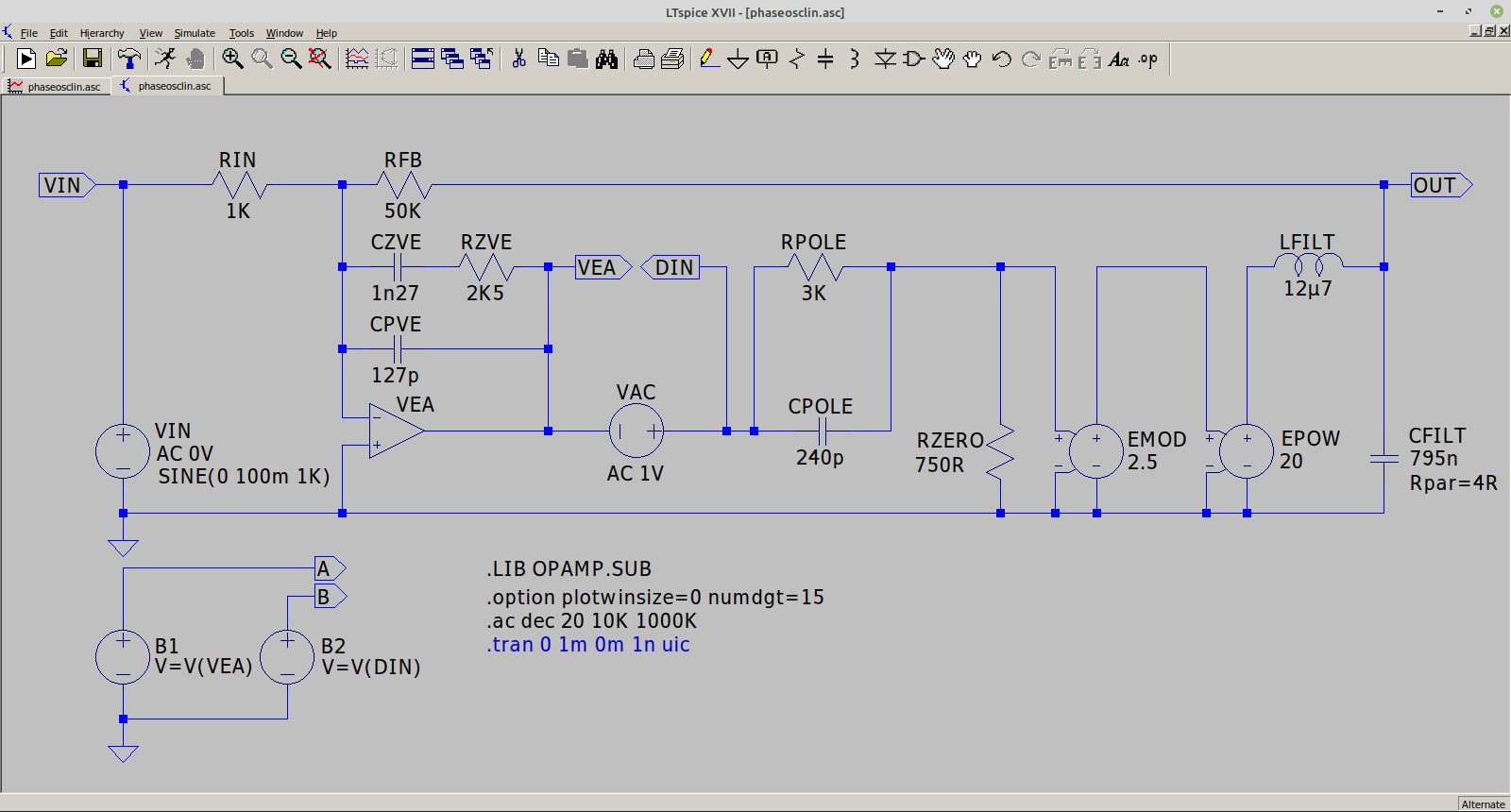Select the Text tool Aa icon
Image resolution: width=1511 pixels, height=812 pixels.
tap(1119, 59)
